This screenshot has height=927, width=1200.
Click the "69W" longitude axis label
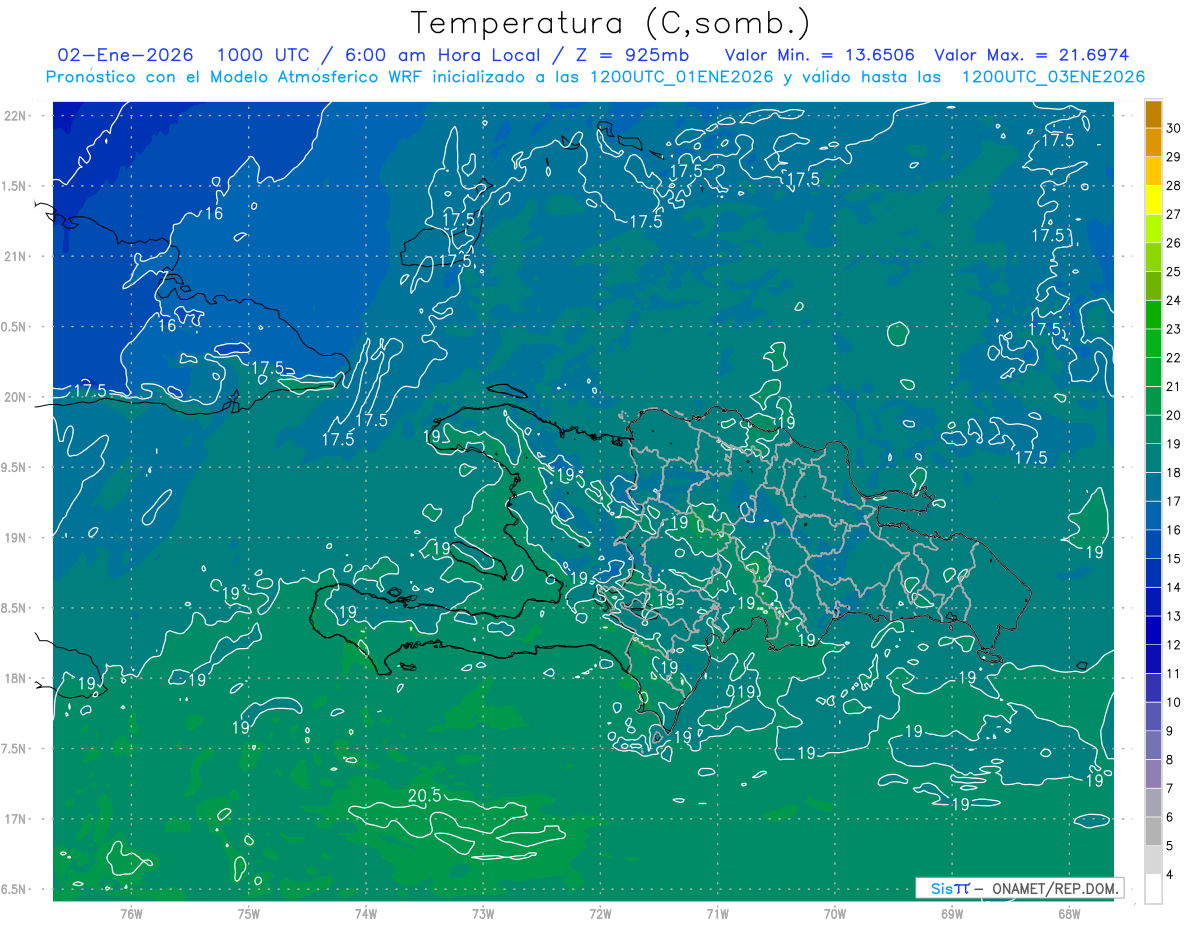[952, 912]
